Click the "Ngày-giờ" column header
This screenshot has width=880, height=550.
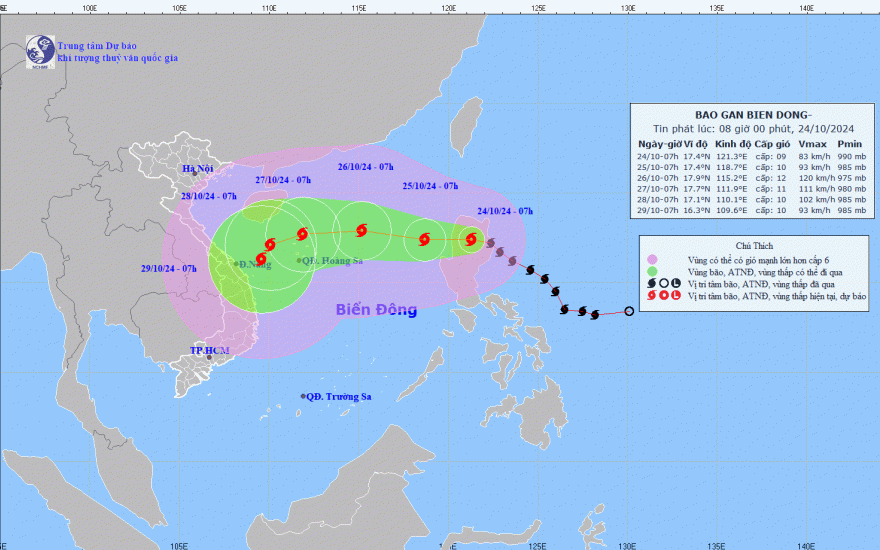click(658, 144)
